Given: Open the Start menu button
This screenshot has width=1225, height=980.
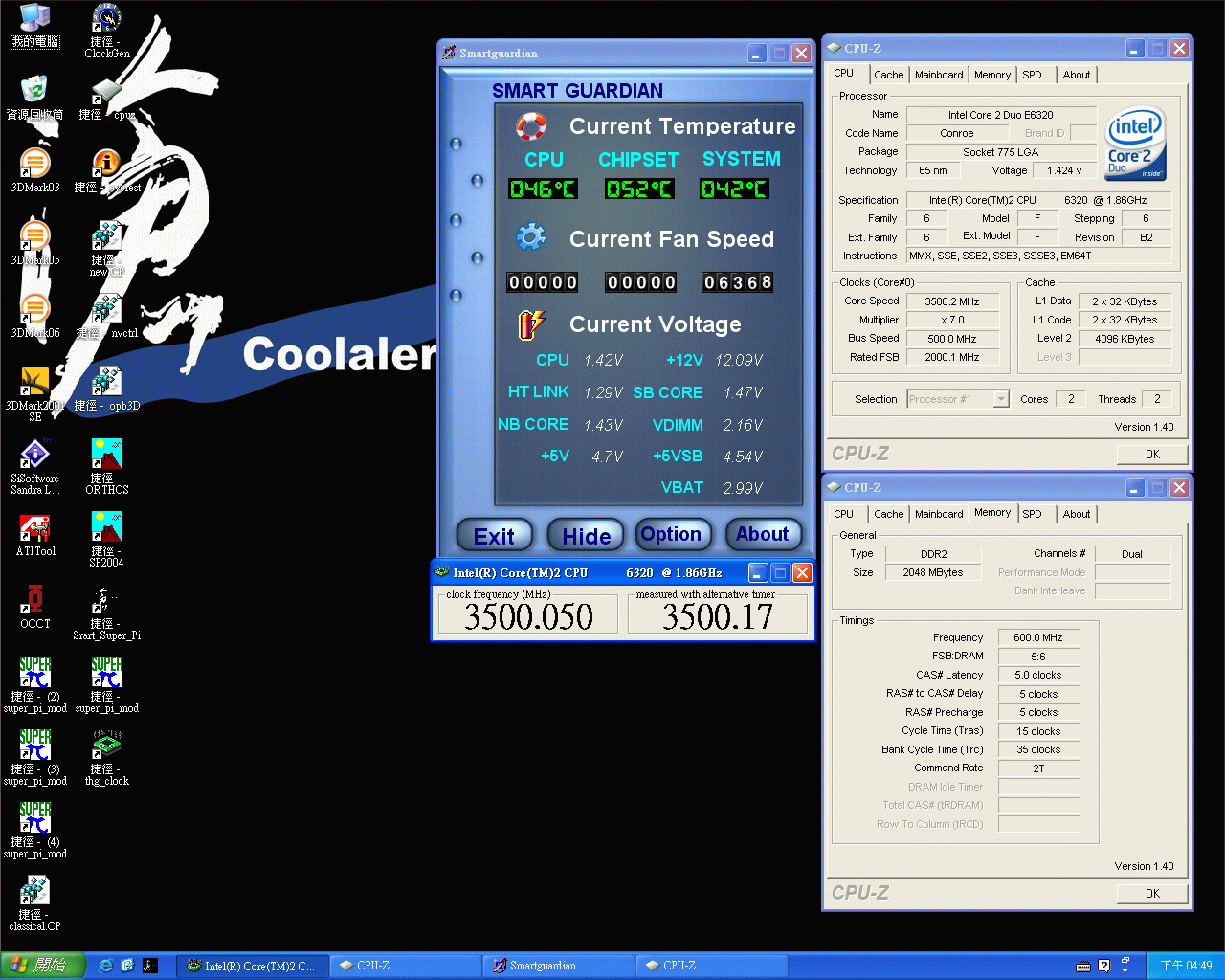Looking at the screenshot, I should click(x=44, y=966).
